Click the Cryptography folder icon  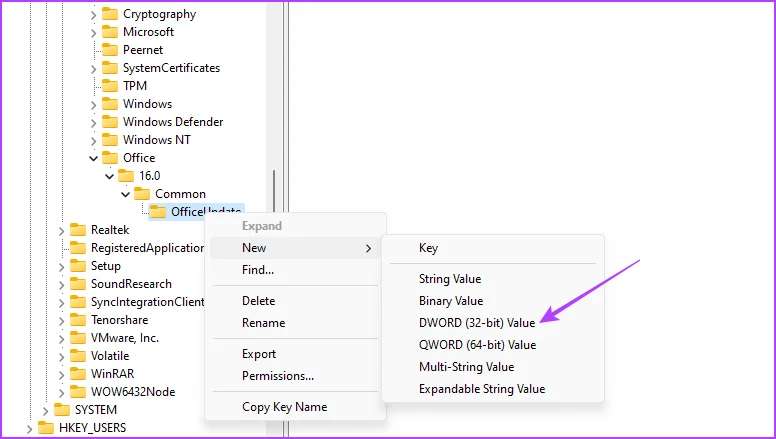(x=110, y=14)
